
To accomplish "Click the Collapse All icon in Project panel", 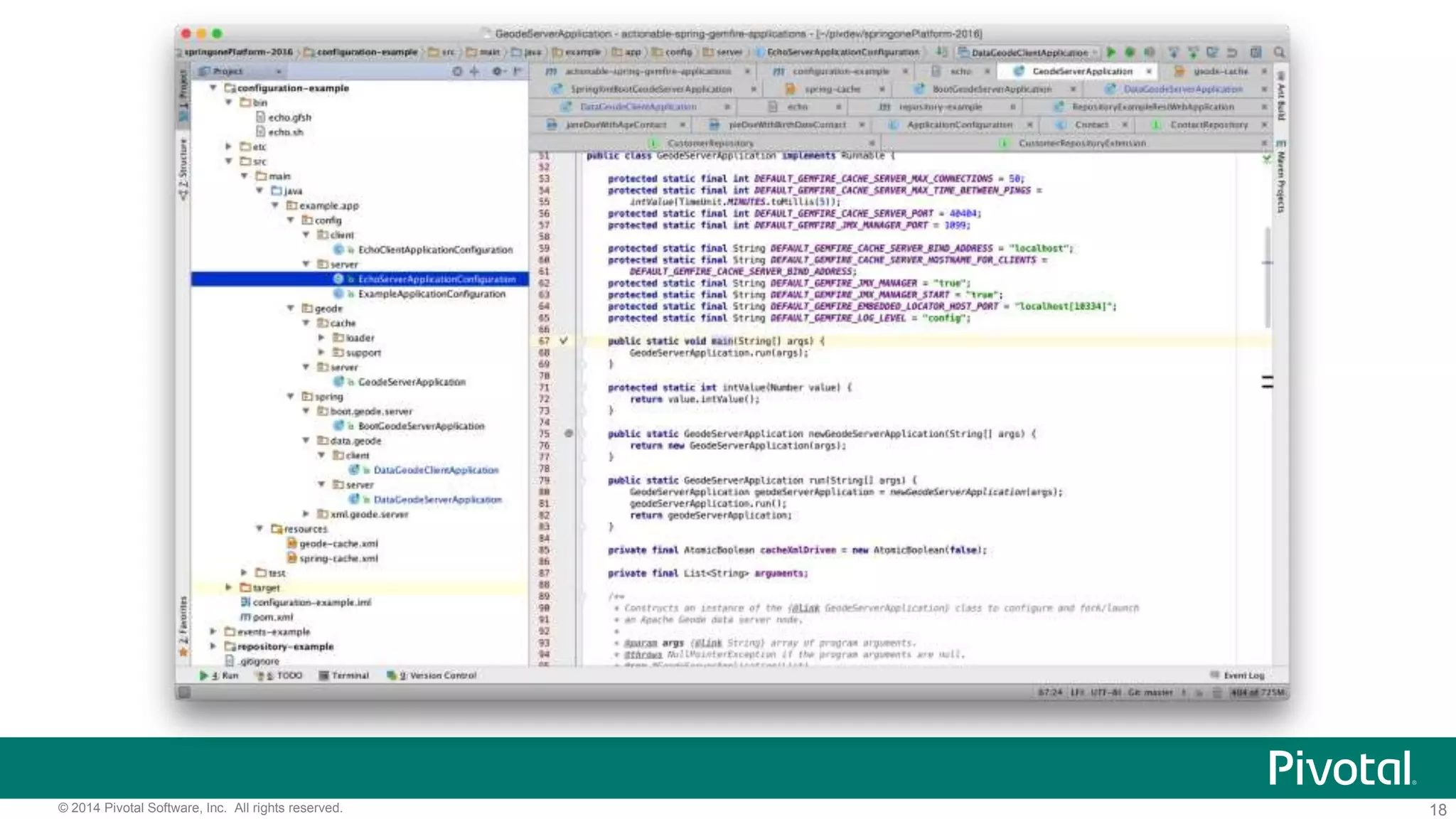I will (475, 71).
